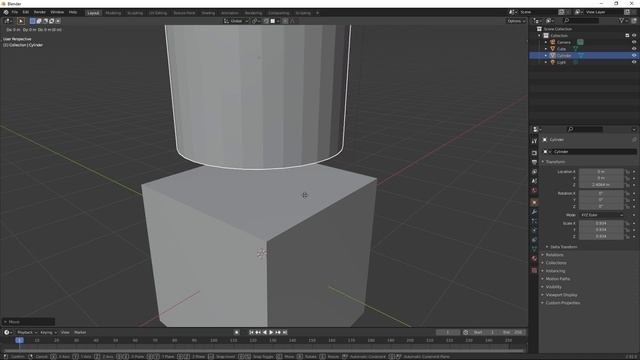Viewport: 640px width, 360px height.
Task: Play the animation in the timeline
Action: [x=271, y=333]
